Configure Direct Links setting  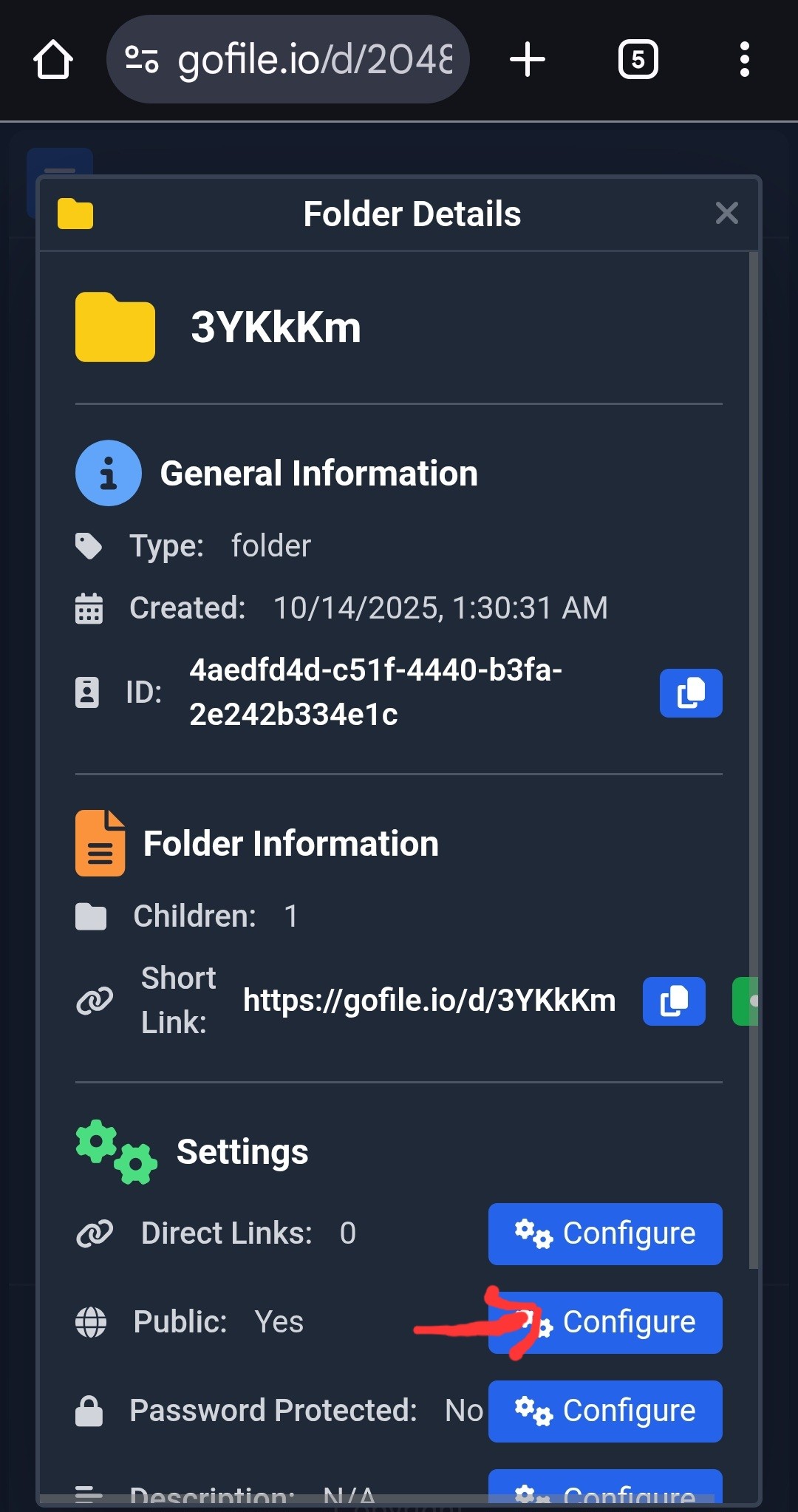pyautogui.click(x=604, y=1233)
